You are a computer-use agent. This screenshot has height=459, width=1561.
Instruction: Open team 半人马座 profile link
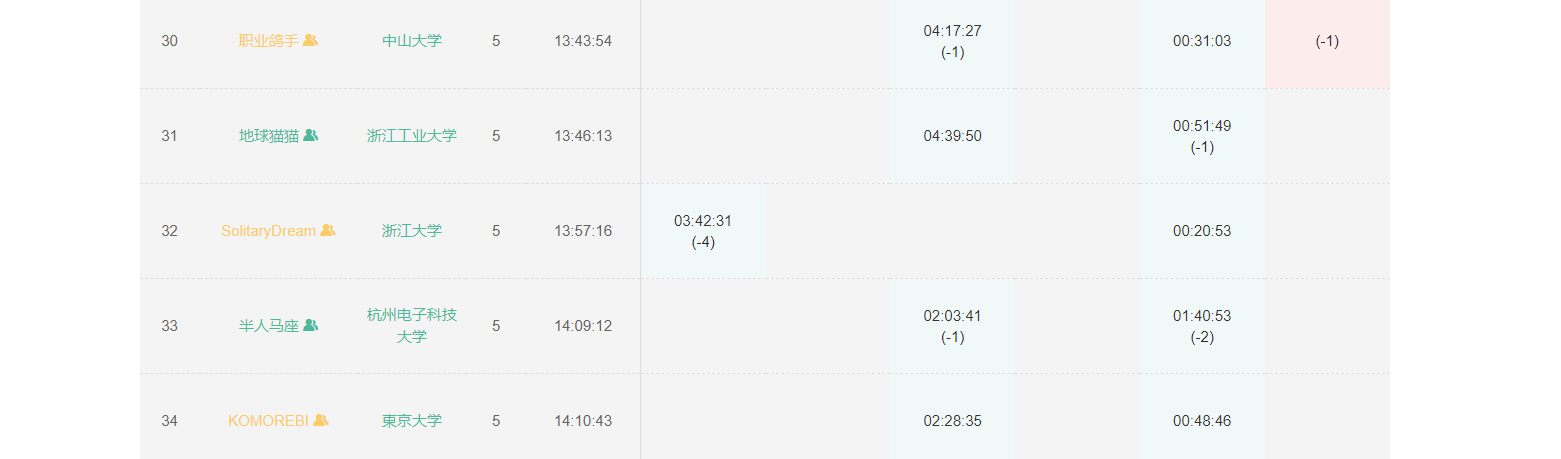pos(268,326)
